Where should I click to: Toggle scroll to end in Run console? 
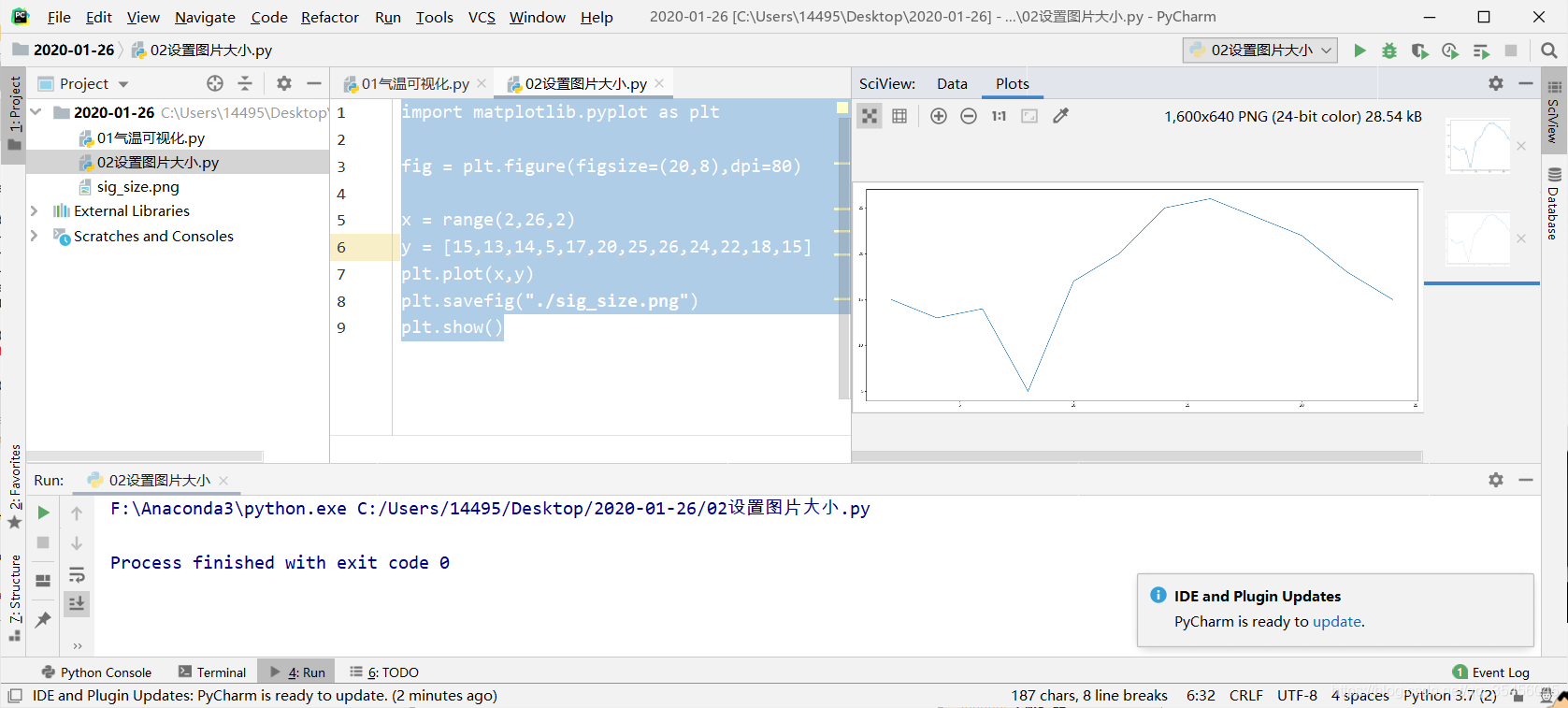[x=77, y=603]
